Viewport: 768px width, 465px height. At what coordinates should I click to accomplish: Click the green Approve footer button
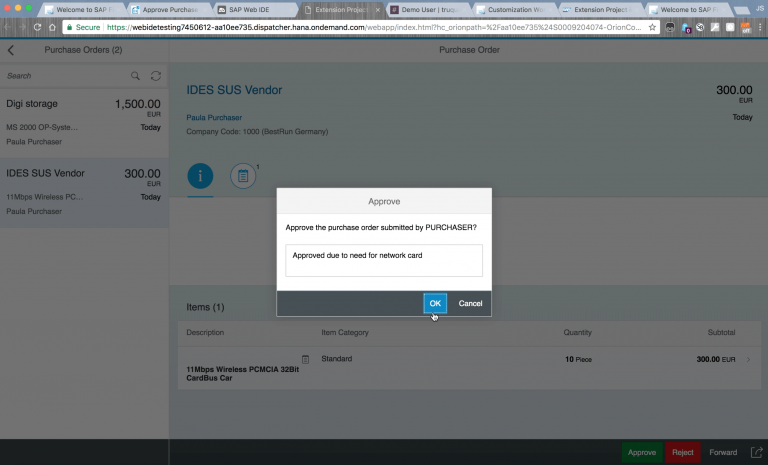642,452
